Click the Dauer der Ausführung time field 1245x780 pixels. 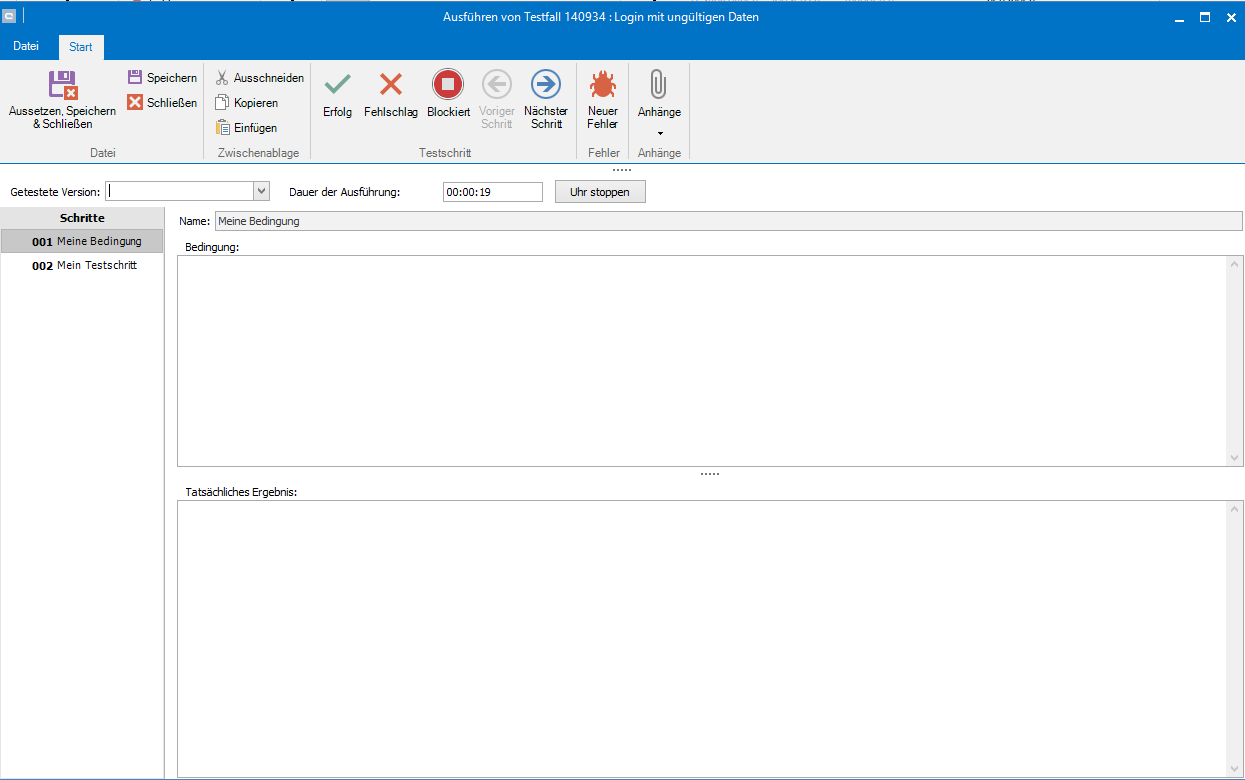click(x=492, y=192)
